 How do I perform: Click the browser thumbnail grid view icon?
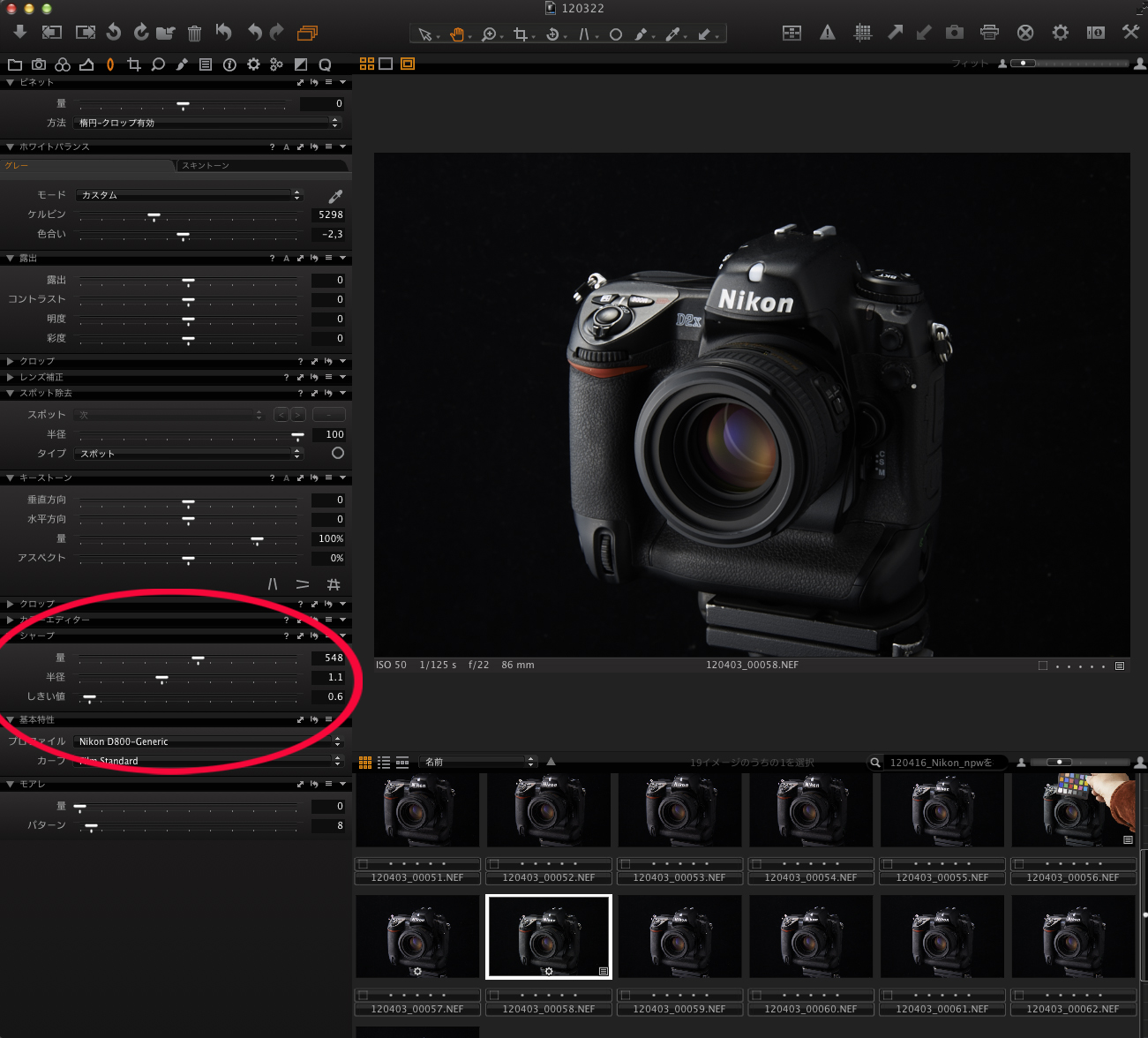365,762
